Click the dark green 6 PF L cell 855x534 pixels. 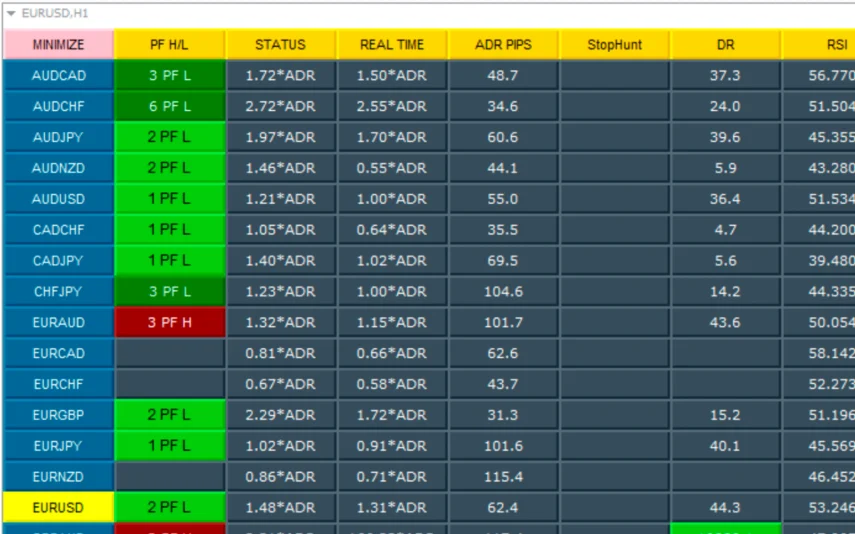pyautogui.click(x=169, y=107)
